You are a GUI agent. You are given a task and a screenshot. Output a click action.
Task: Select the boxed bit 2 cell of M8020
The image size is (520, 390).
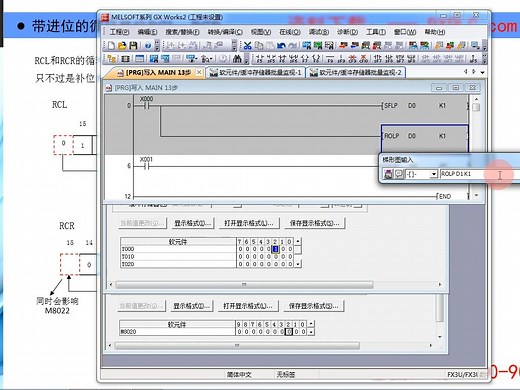289,332
